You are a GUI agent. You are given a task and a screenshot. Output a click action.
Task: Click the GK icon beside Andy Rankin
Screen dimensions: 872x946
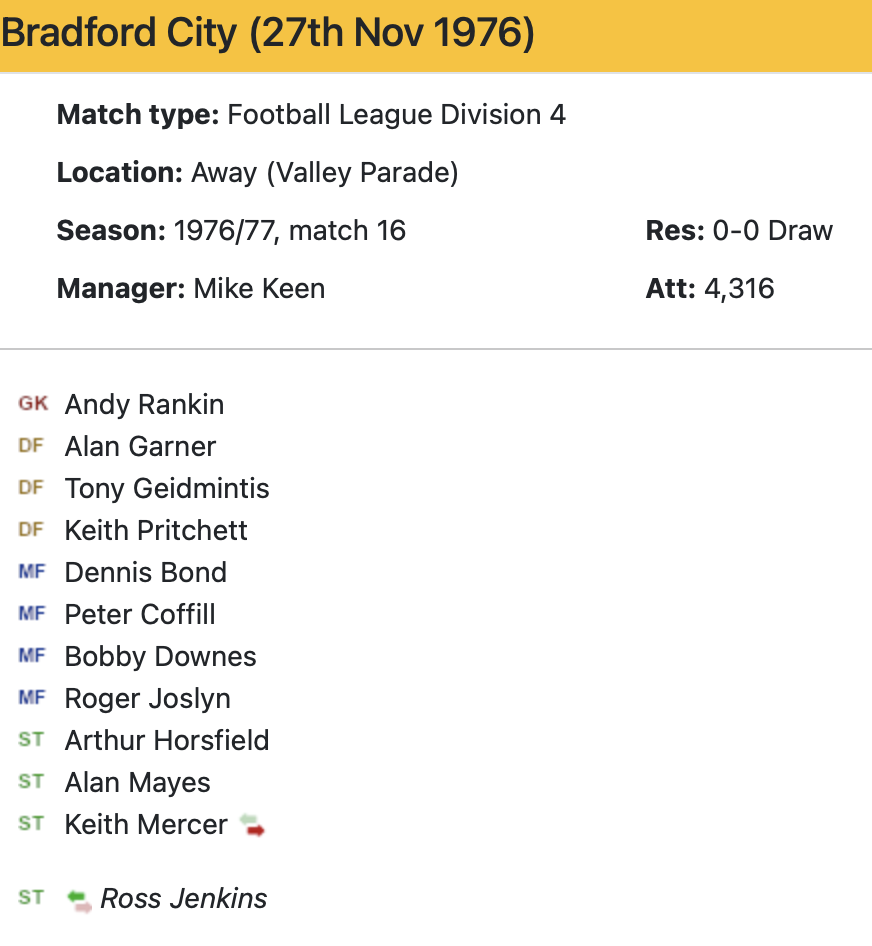coord(32,404)
